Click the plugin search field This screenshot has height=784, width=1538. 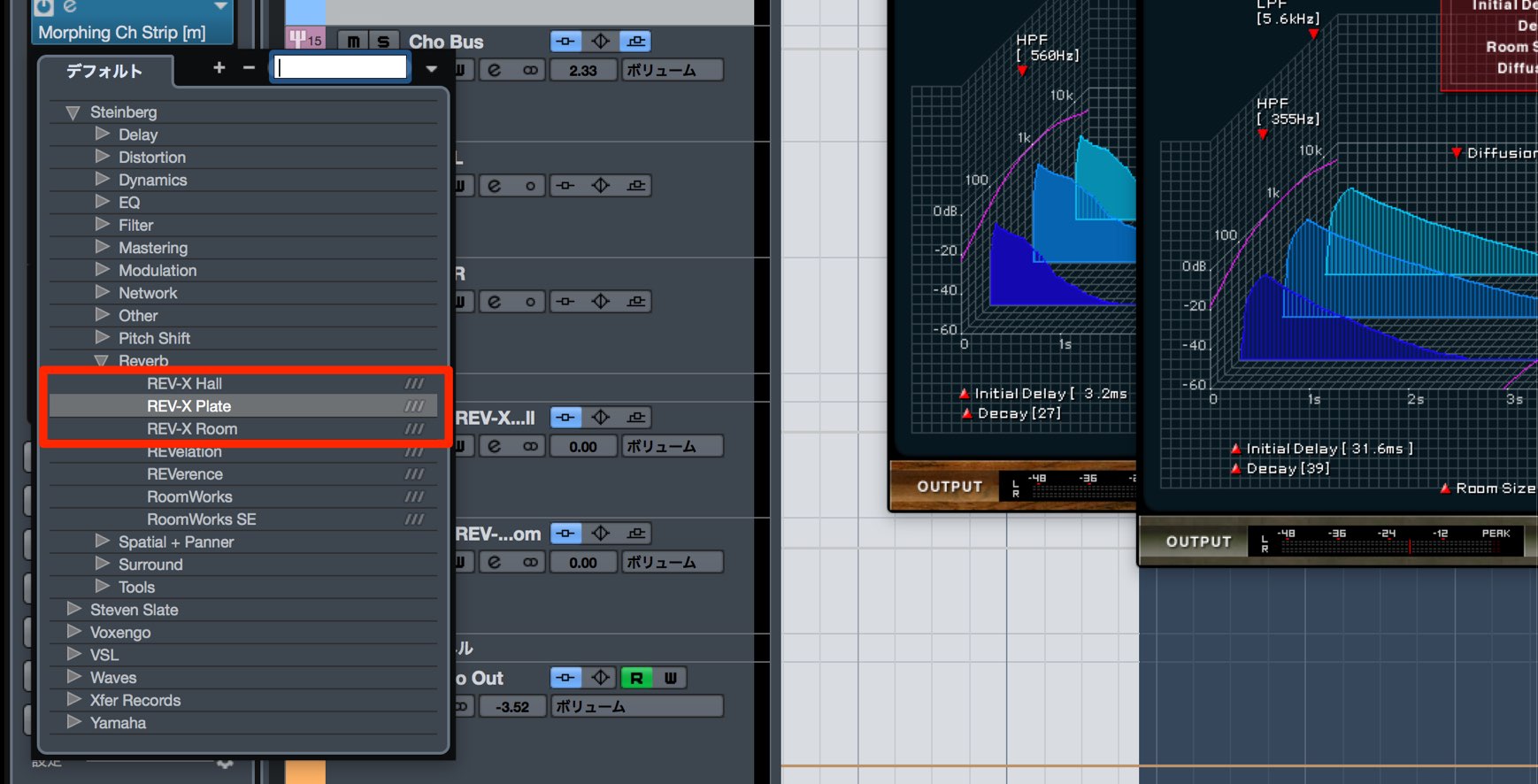341,68
